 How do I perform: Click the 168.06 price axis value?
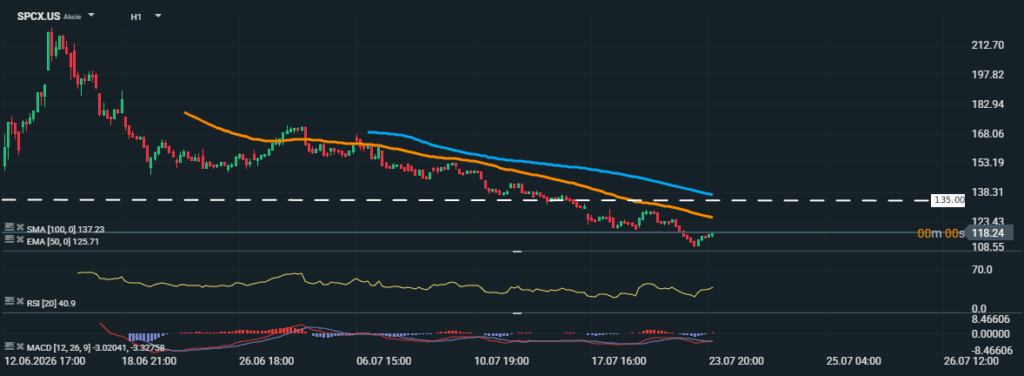[987, 134]
